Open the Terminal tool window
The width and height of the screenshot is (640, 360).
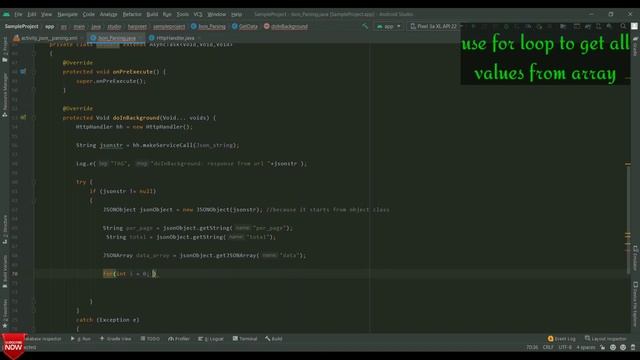point(245,339)
